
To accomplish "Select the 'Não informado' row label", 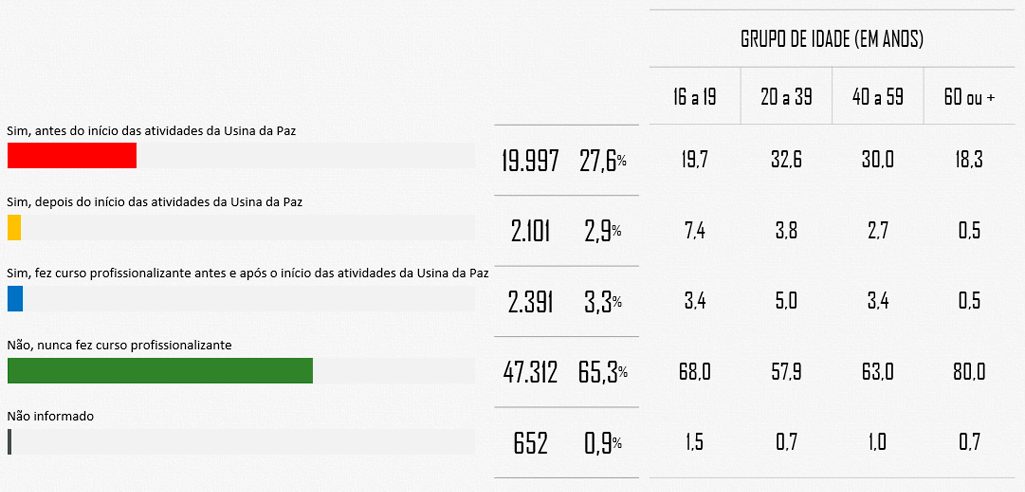I will [50, 416].
